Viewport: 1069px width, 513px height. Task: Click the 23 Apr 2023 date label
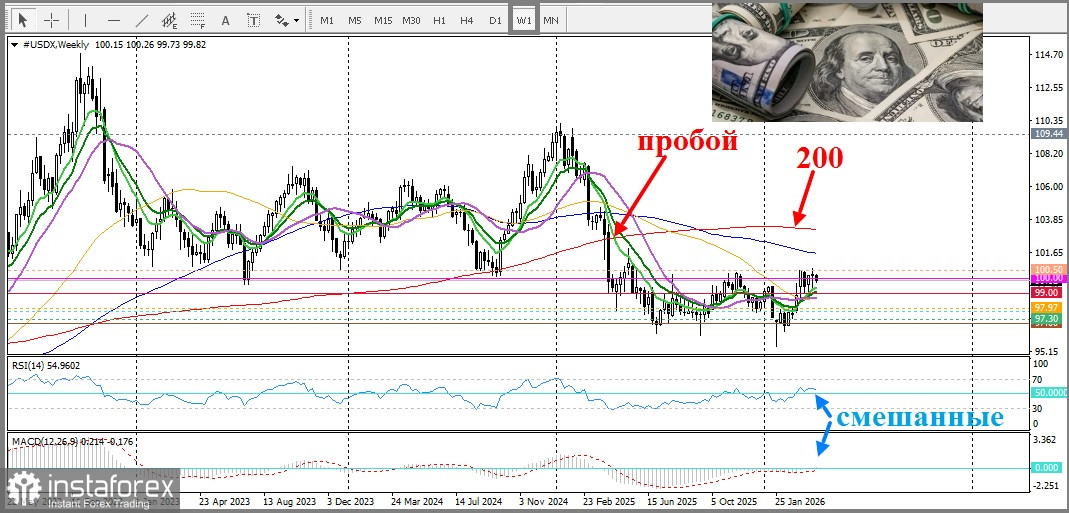[224, 500]
